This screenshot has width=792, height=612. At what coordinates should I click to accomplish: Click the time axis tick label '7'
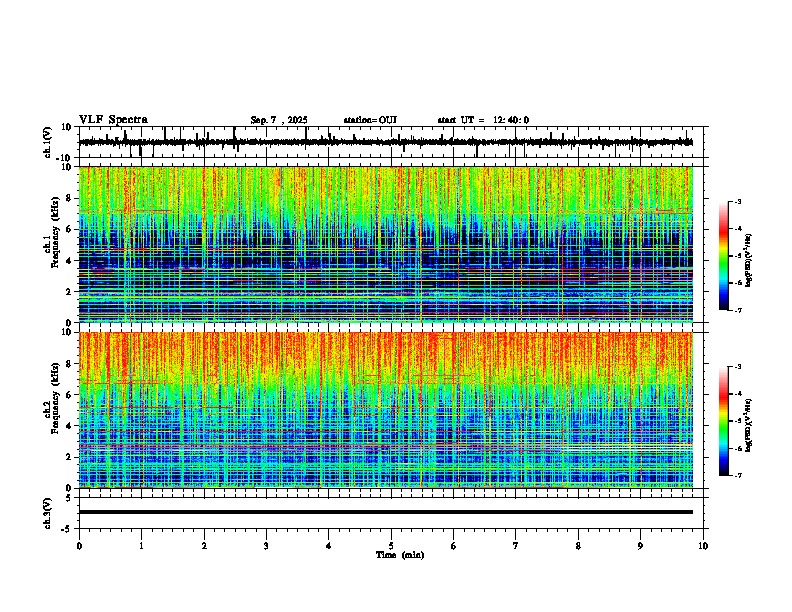(x=516, y=546)
